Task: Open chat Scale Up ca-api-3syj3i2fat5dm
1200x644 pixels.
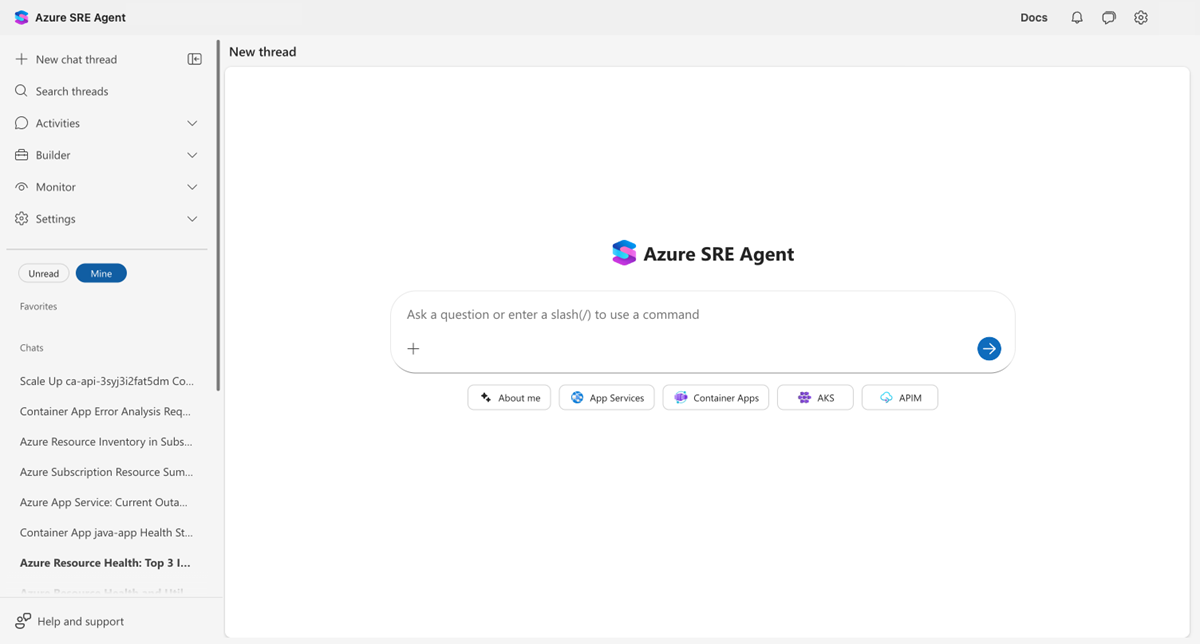Action: [107, 381]
